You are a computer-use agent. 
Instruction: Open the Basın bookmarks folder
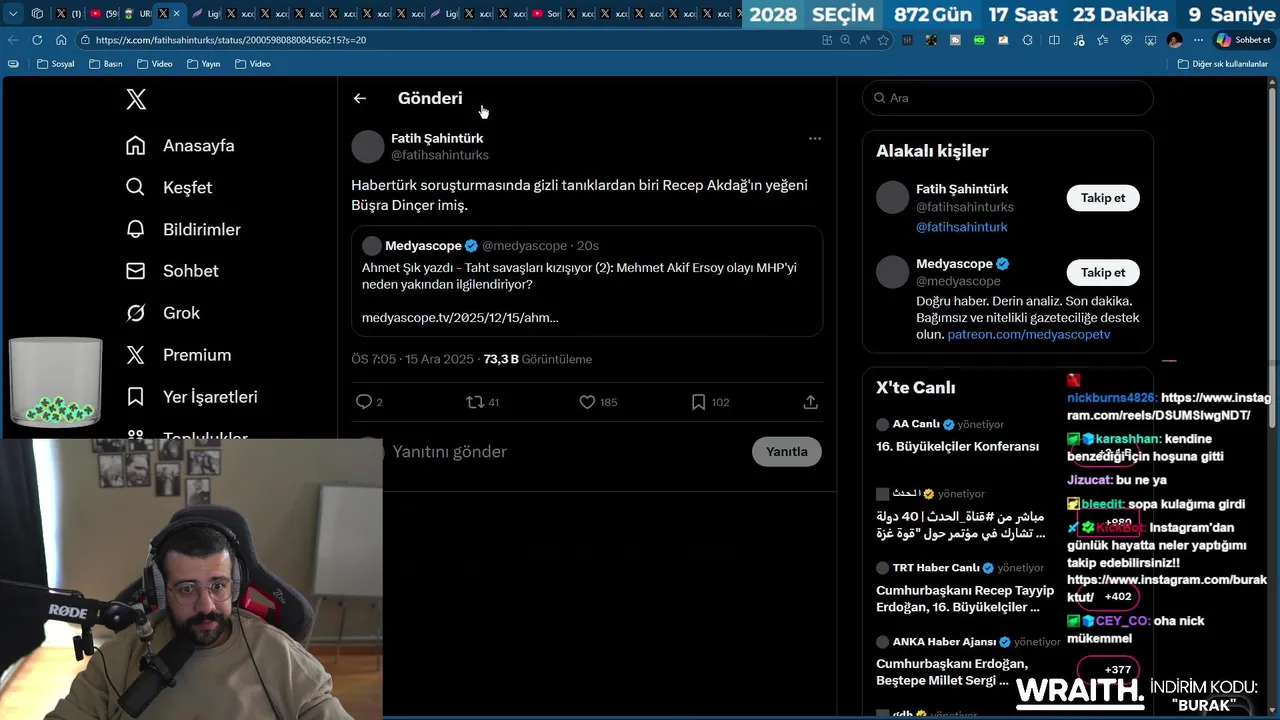point(106,64)
